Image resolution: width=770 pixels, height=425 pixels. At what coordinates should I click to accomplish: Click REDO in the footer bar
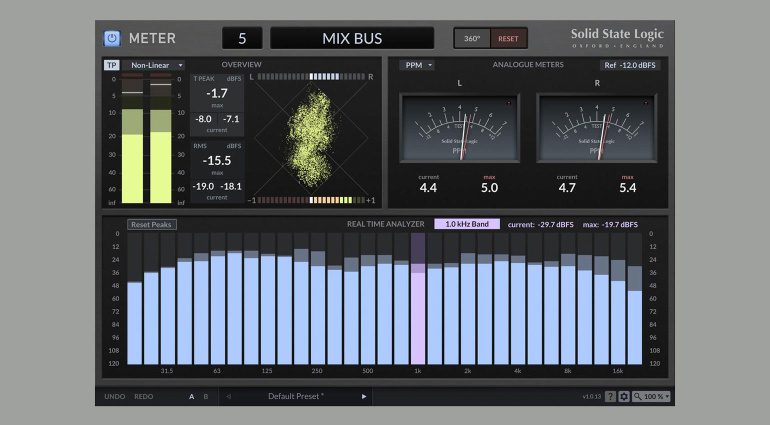click(x=144, y=397)
